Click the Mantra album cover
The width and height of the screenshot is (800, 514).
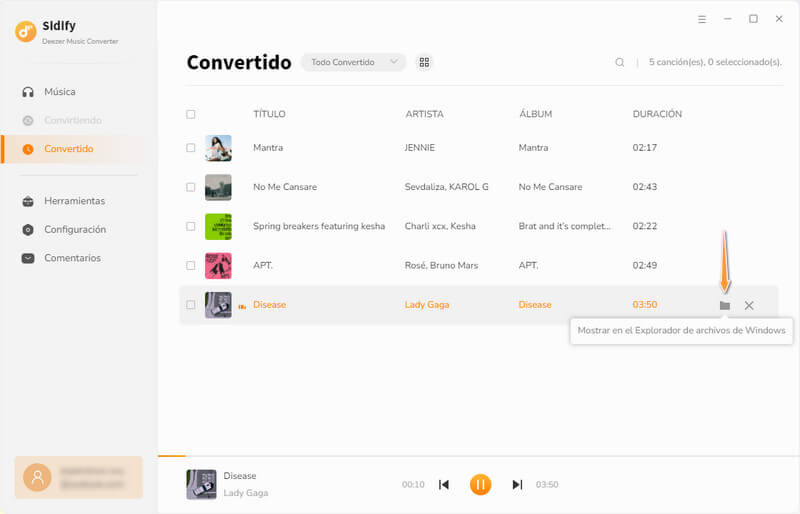(218, 148)
